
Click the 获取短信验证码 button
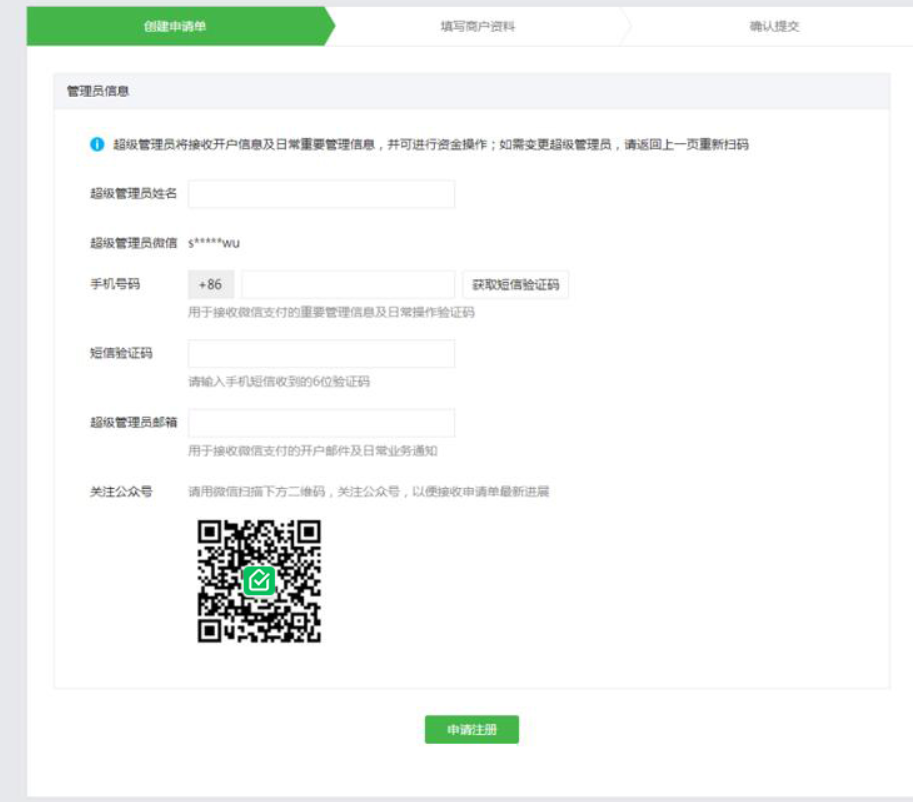(x=516, y=285)
